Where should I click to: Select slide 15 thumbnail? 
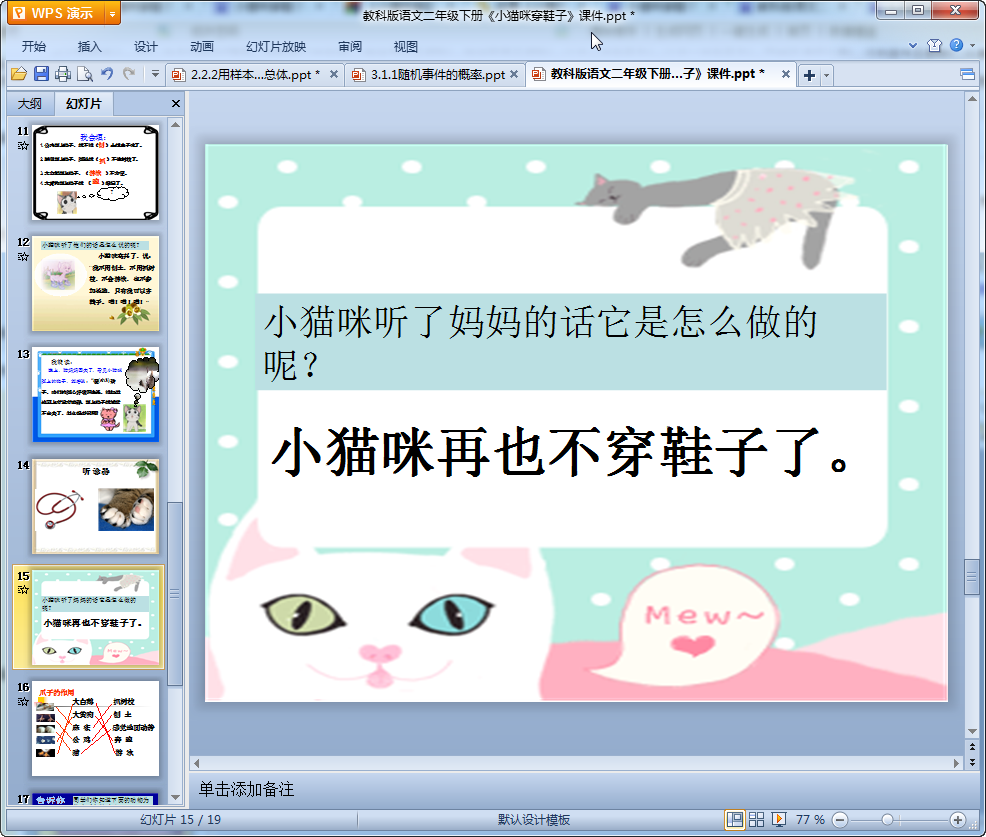point(96,617)
